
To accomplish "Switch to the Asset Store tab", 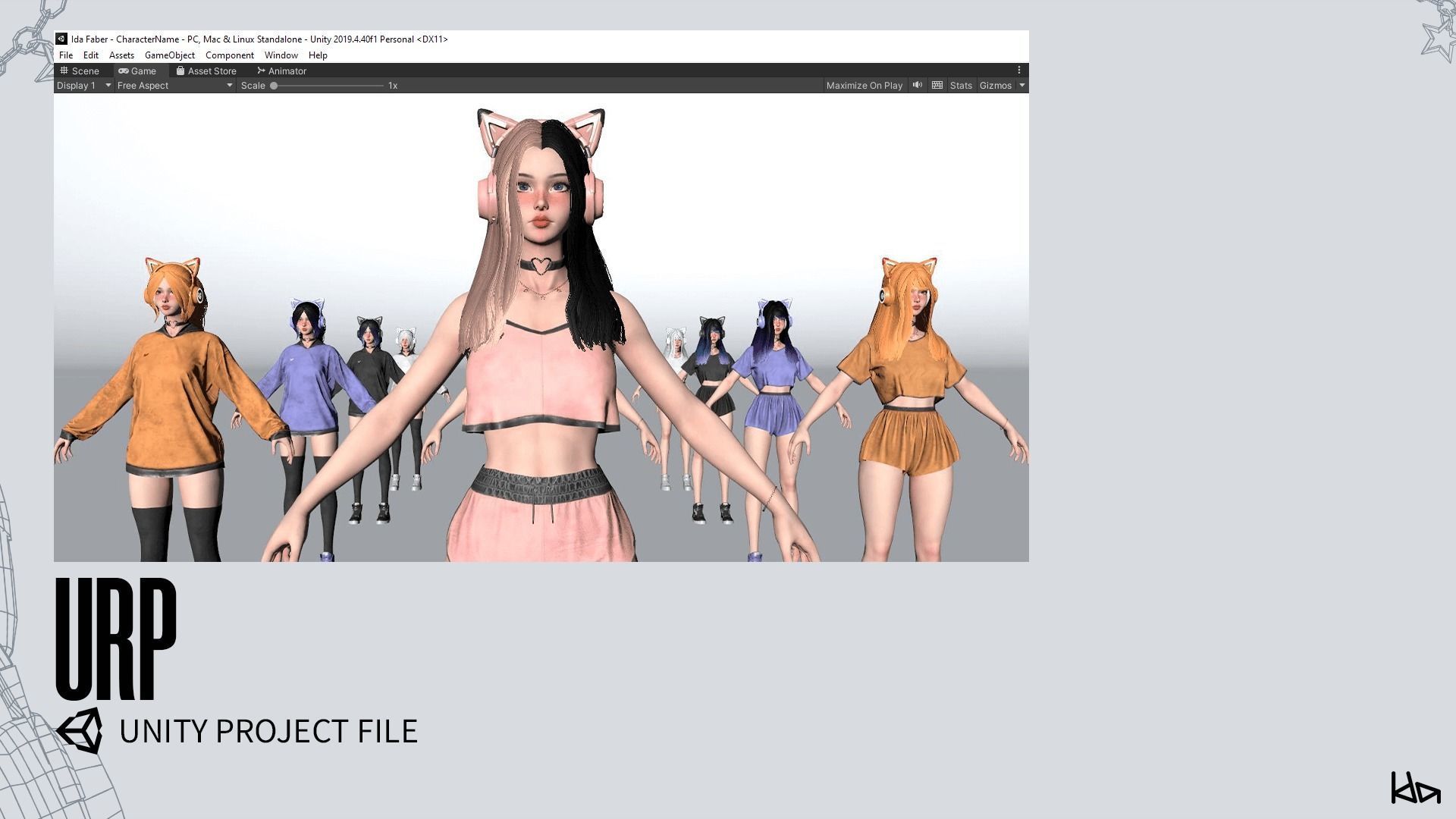I will [206, 71].
